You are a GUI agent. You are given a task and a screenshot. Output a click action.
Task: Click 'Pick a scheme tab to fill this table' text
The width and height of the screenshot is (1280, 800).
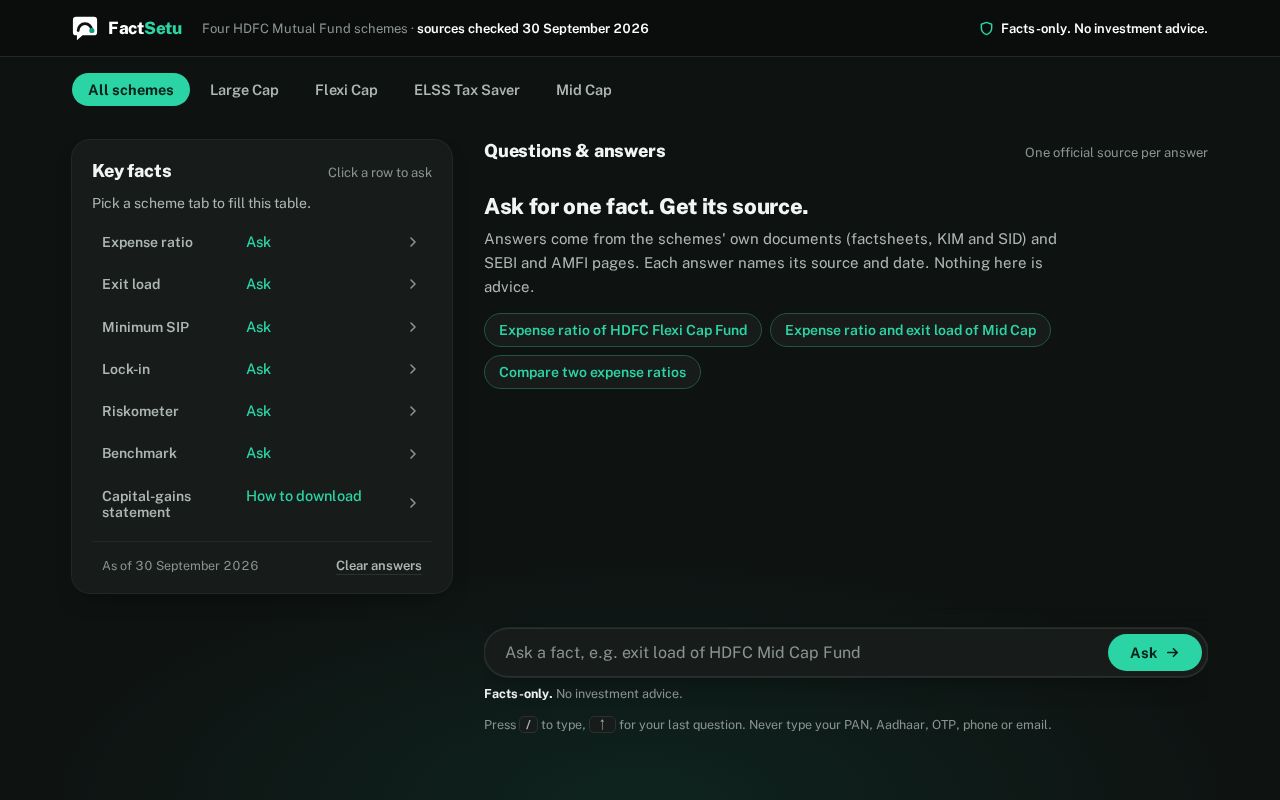pyautogui.click(x=201, y=203)
